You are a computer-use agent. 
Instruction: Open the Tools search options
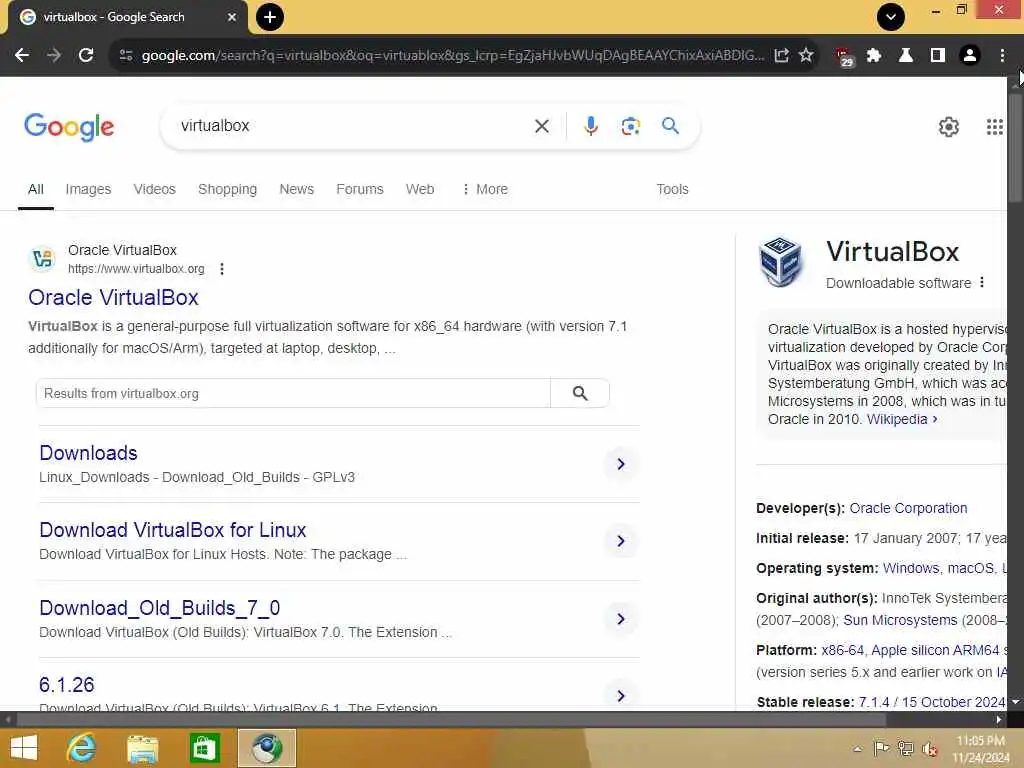(x=672, y=189)
